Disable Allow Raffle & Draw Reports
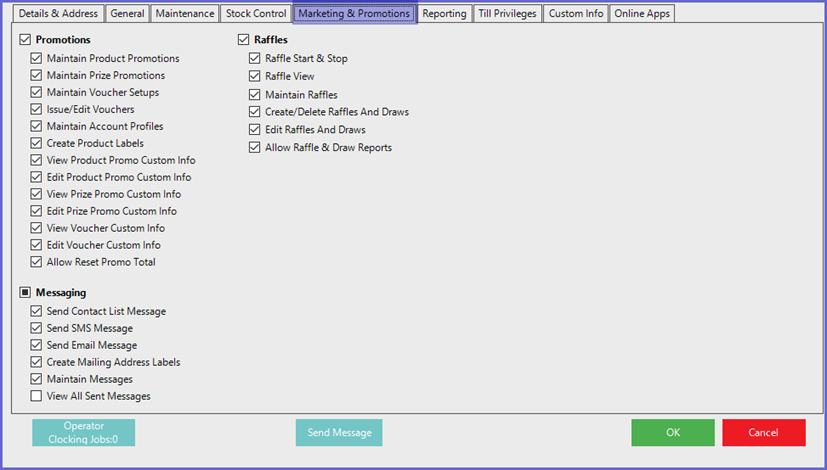827x470 pixels. tap(255, 148)
